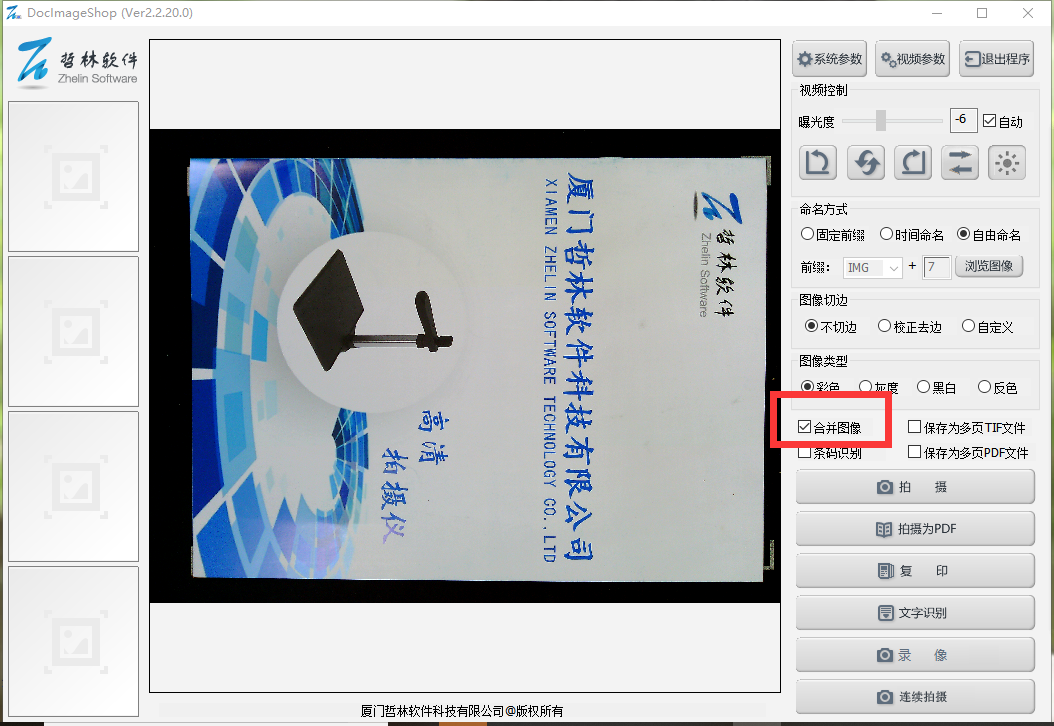Select the first empty thumbnail slot

pyautogui.click(x=73, y=177)
